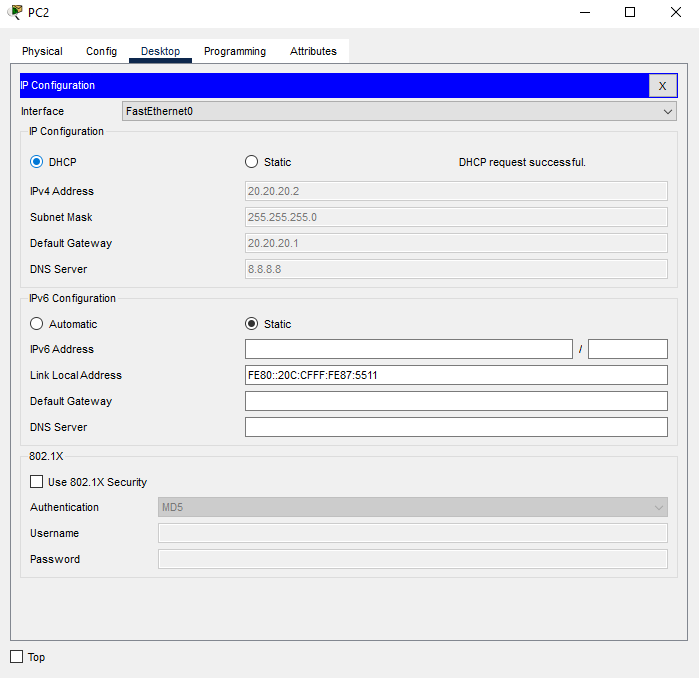The width and height of the screenshot is (699, 678).
Task: Click the 802.1X Password field
Action: (x=412, y=559)
